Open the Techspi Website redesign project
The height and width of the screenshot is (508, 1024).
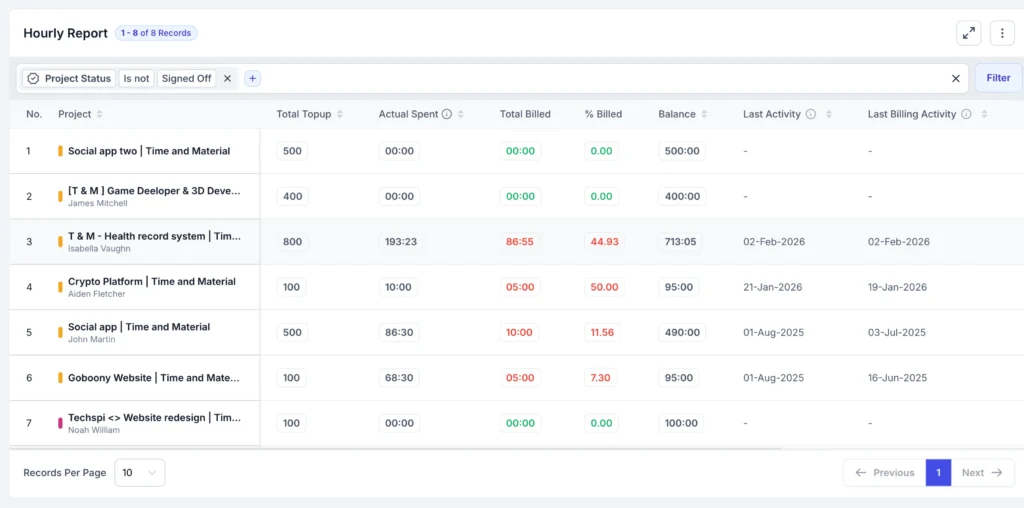click(154, 418)
